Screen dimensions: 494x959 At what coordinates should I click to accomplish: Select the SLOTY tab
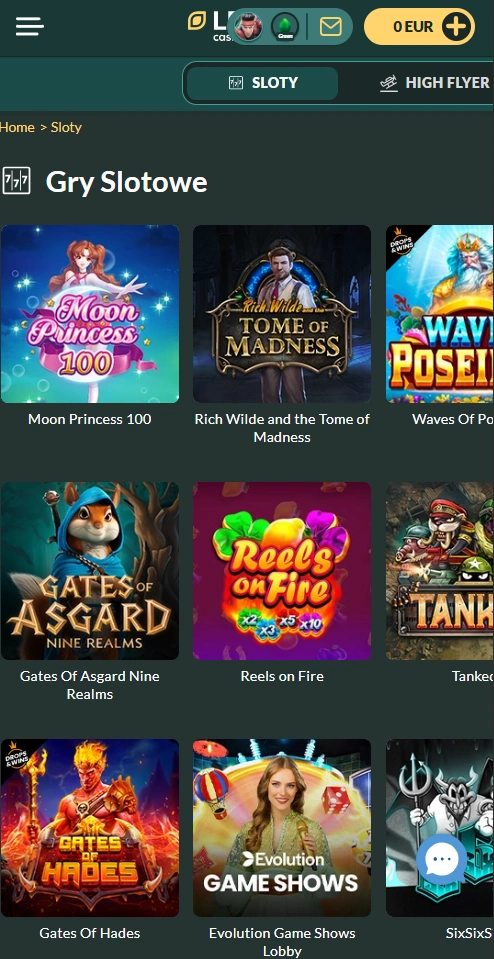pos(262,83)
